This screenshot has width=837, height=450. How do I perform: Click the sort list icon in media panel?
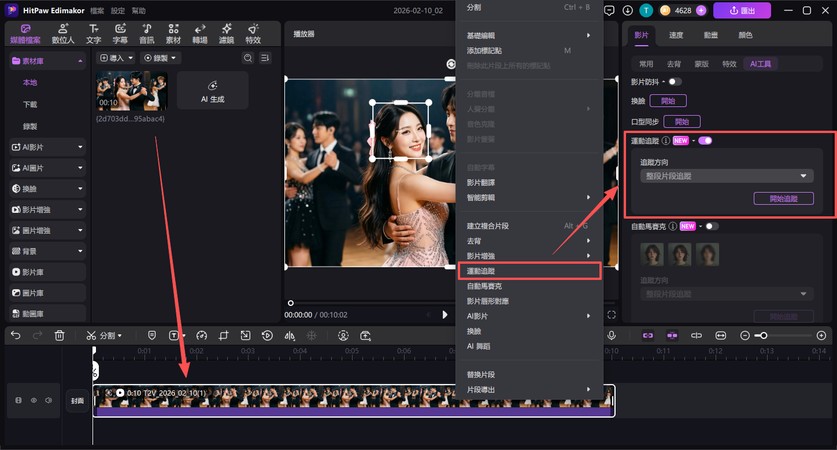(x=265, y=58)
